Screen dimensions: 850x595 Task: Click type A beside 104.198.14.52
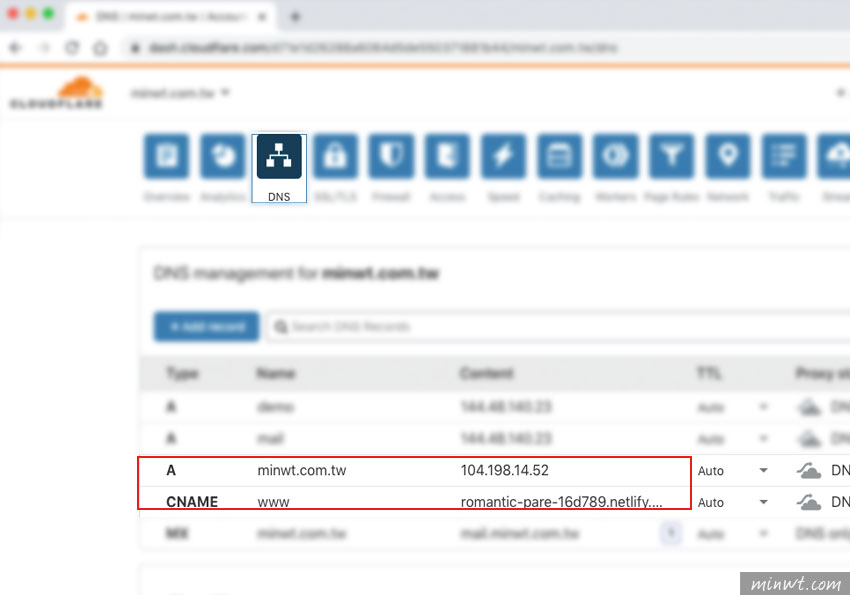click(171, 470)
